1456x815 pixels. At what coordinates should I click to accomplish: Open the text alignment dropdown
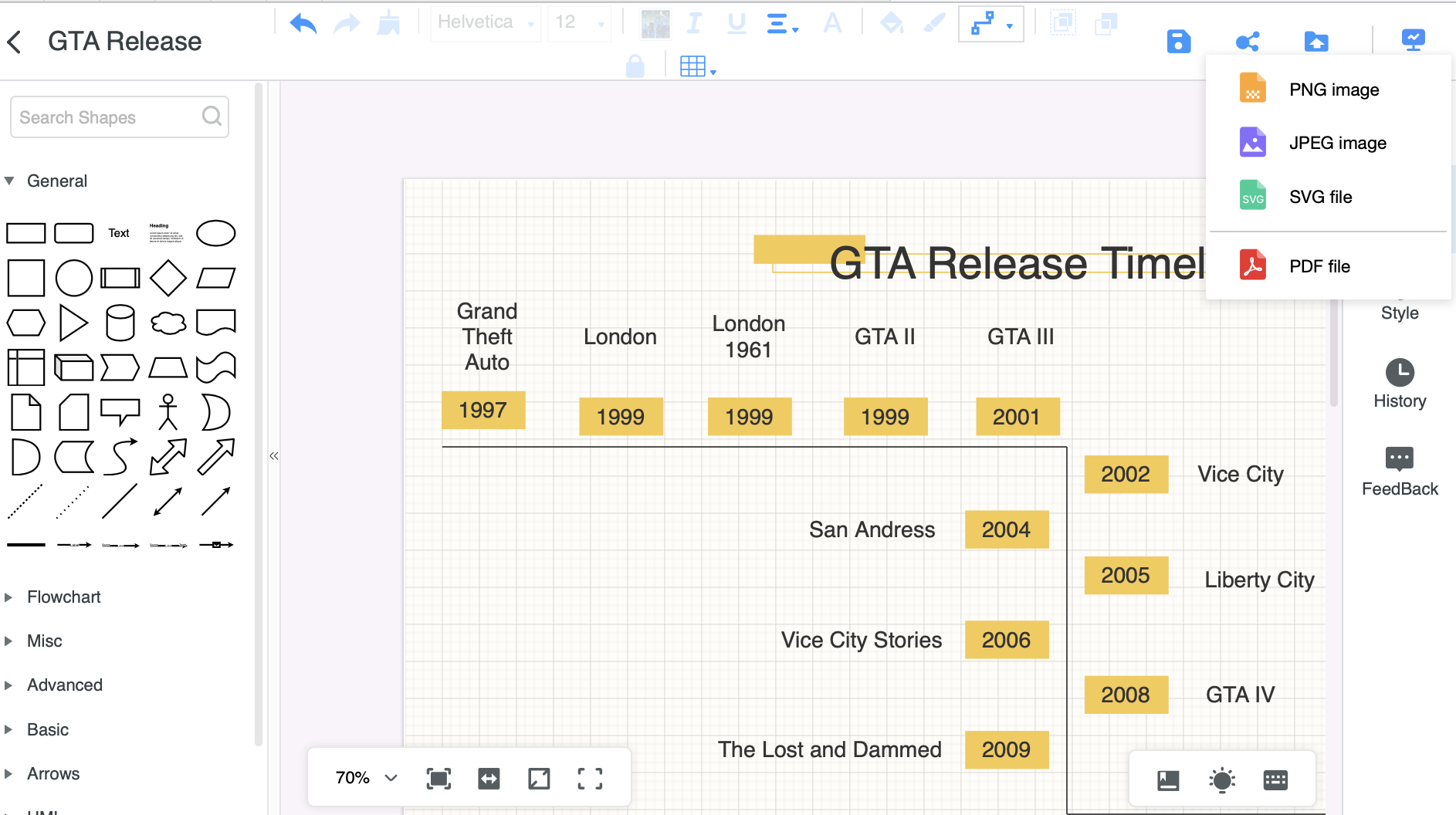pyautogui.click(x=783, y=23)
